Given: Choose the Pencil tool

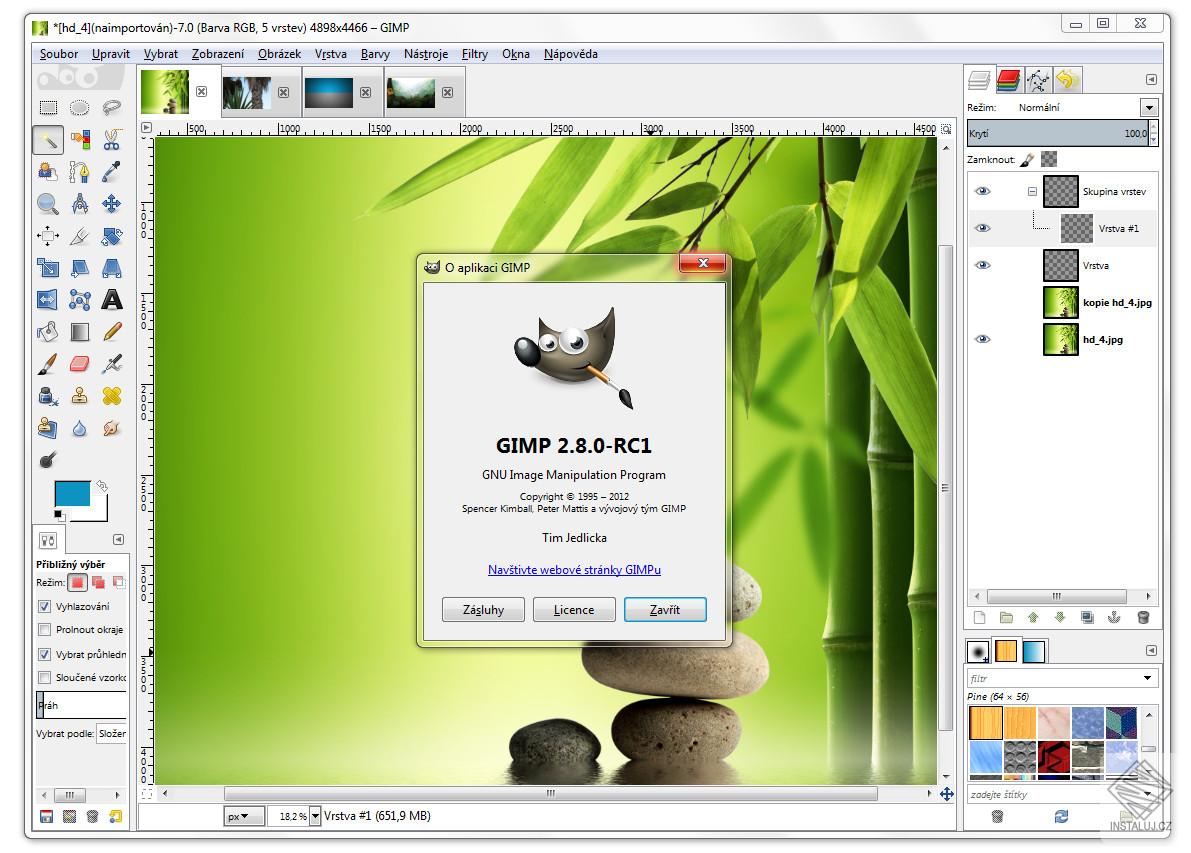Looking at the screenshot, I should click(112, 332).
